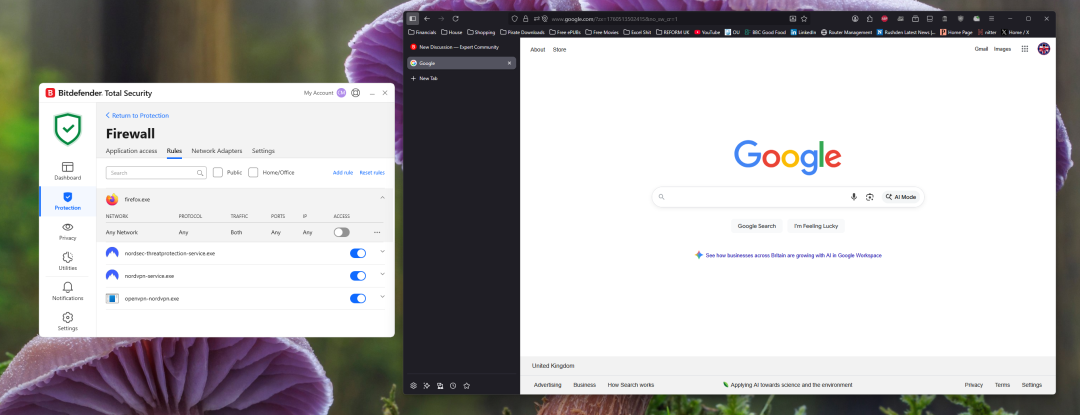Open Protection section in Bitdefender sidebar
Screen dimensions: 1080x415
[68, 201]
